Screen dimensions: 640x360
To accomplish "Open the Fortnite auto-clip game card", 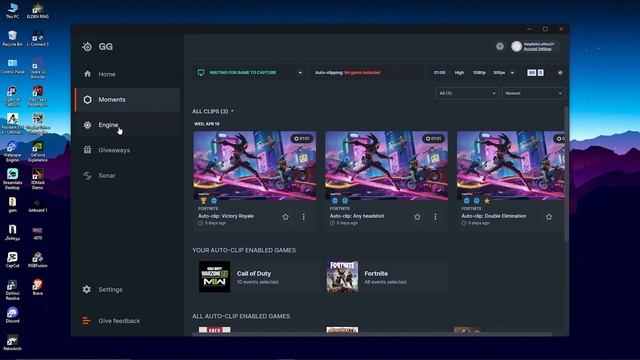I will tap(387, 277).
